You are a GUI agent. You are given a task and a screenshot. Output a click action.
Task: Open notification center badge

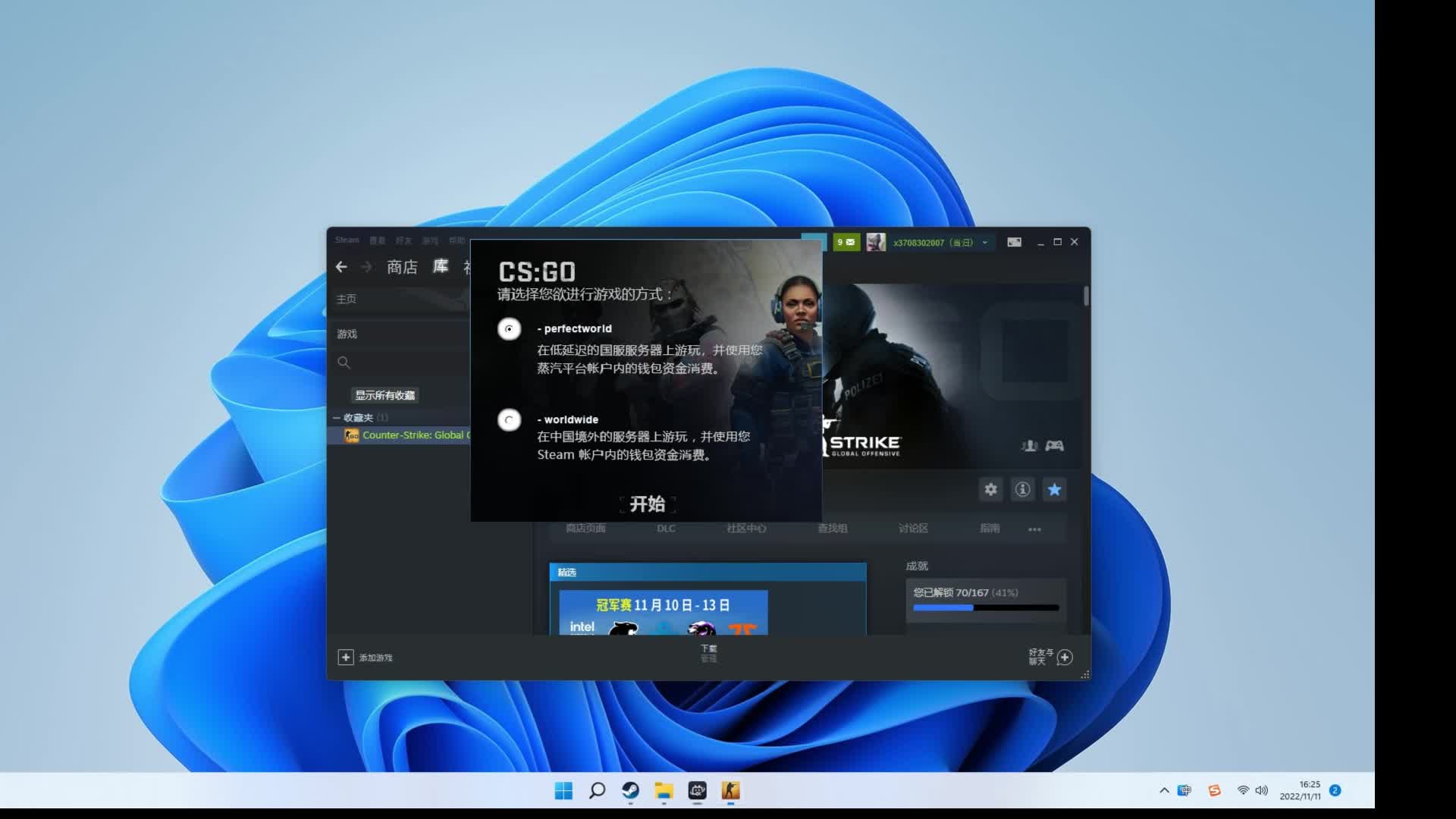click(x=1335, y=790)
